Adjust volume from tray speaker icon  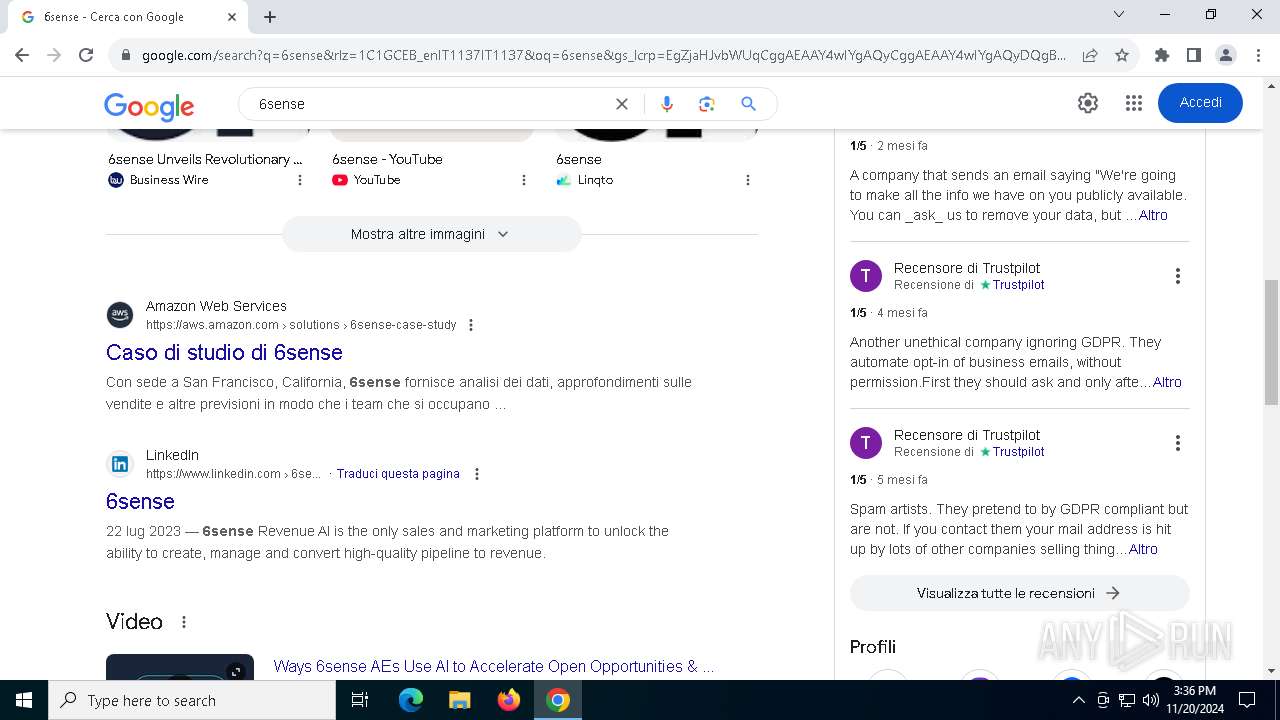coord(1151,700)
